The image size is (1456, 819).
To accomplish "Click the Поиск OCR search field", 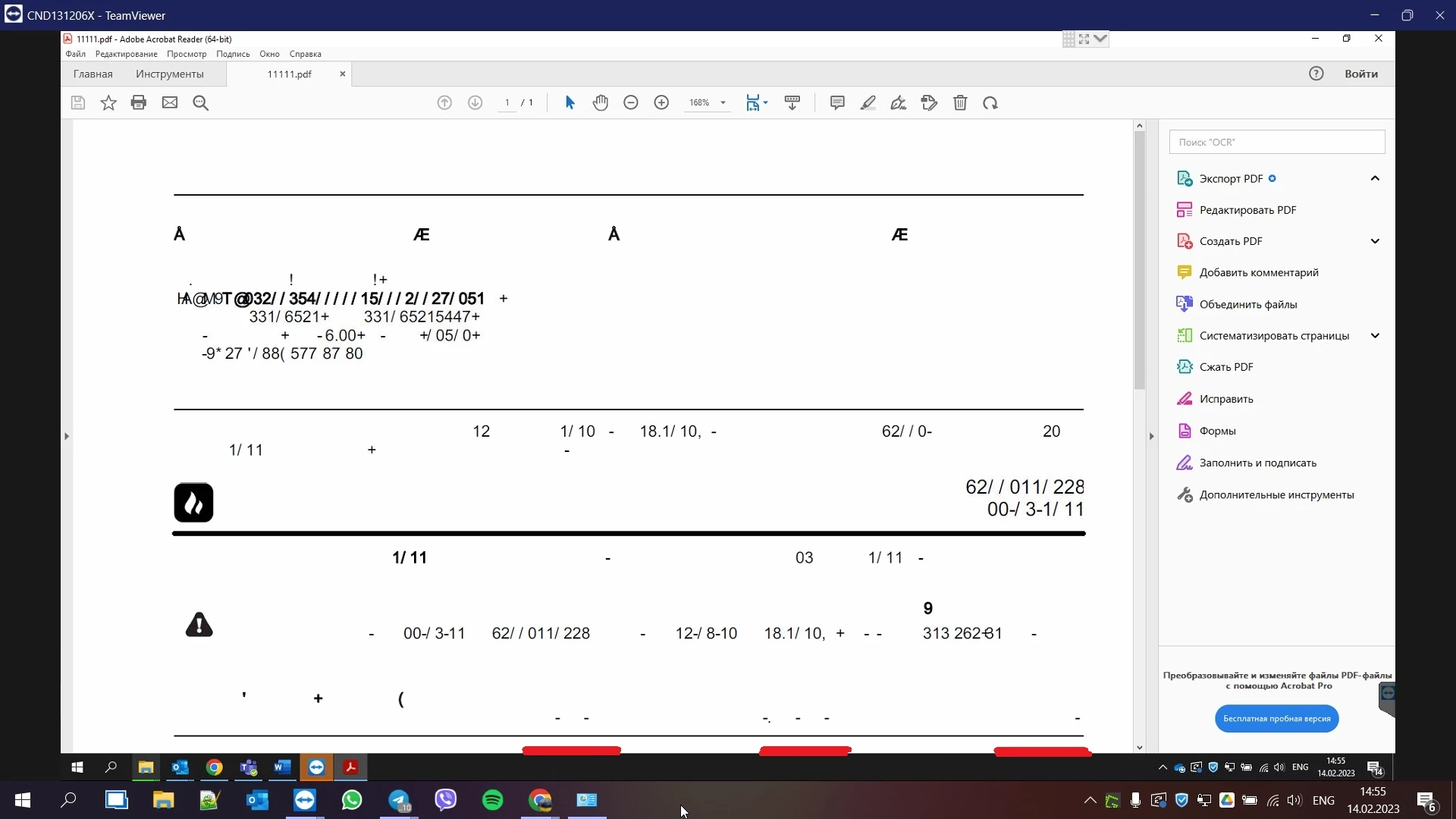I will point(1276,142).
